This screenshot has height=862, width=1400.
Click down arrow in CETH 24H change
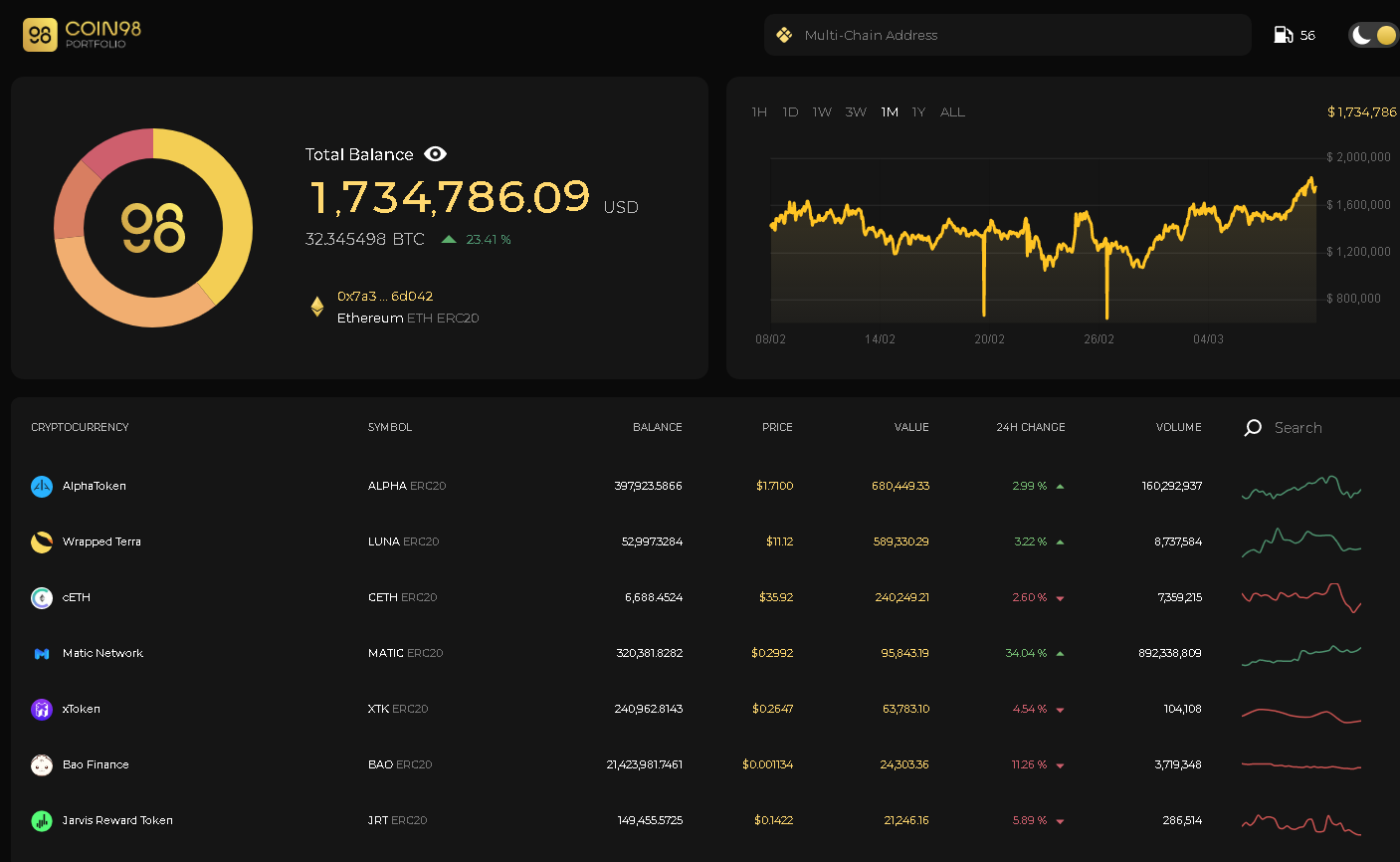coord(1060,598)
